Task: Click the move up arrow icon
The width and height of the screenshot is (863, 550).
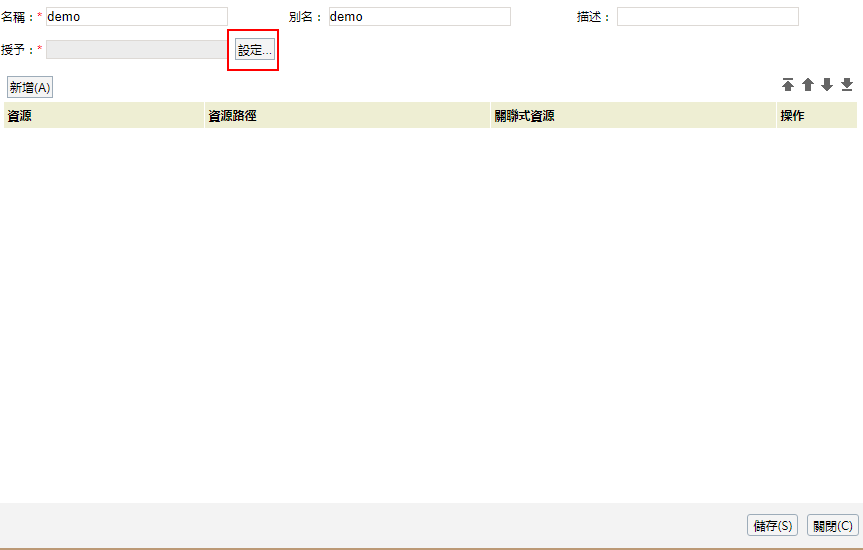Action: coord(808,85)
